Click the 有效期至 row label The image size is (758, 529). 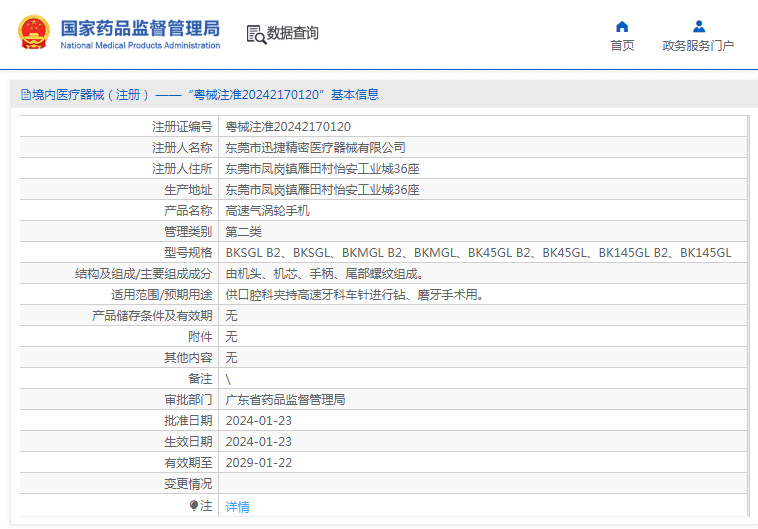coord(188,463)
